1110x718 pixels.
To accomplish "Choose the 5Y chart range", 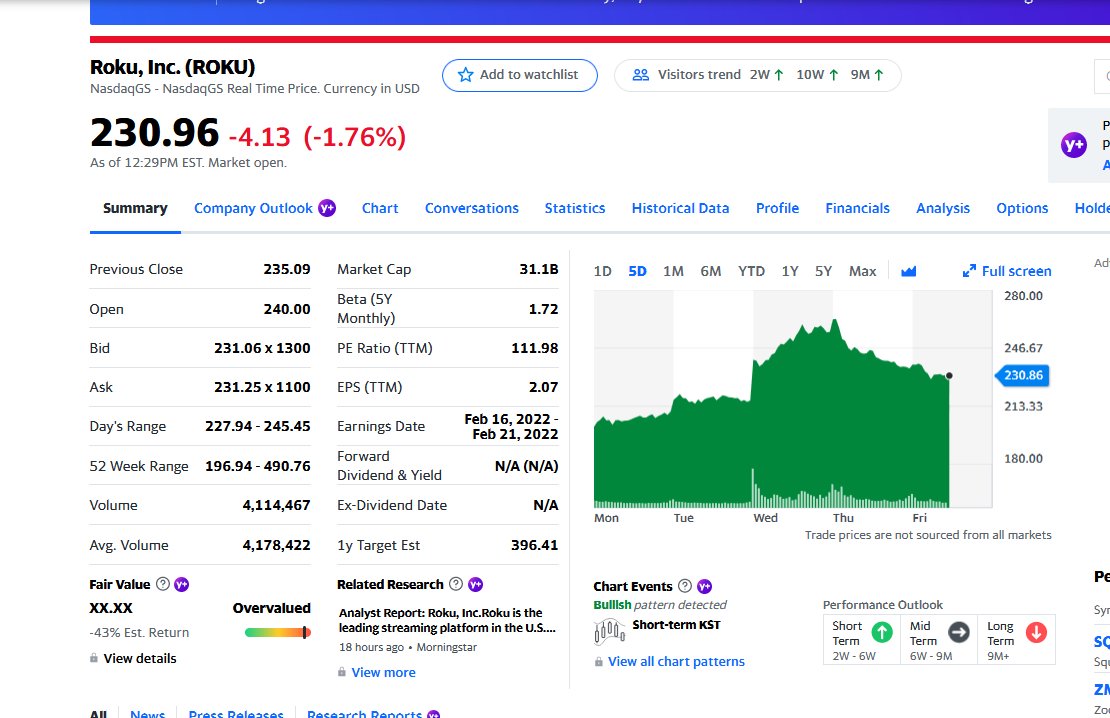I will [x=823, y=271].
